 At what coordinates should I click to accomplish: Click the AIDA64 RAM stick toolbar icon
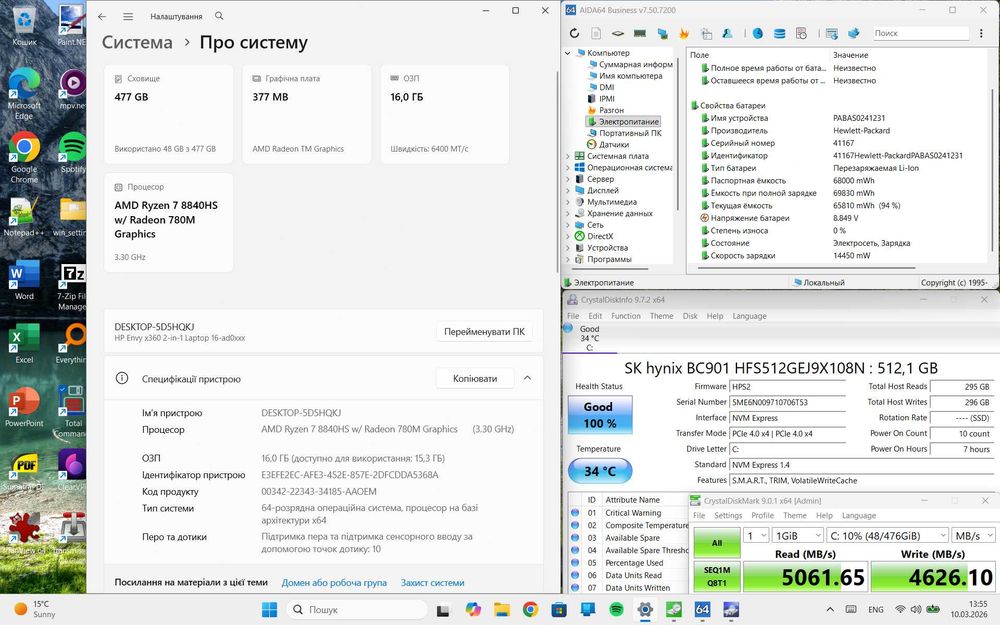[640, 33]
